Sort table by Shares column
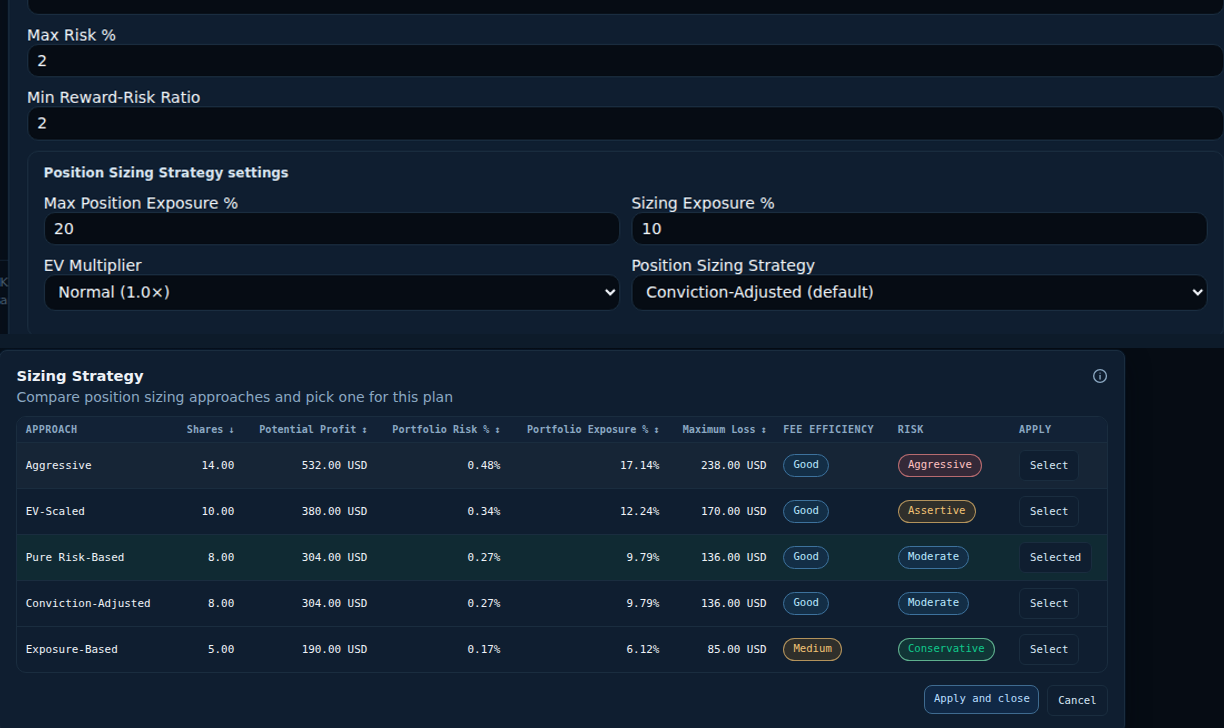The image size is (1224, 728). coord(210,429)
